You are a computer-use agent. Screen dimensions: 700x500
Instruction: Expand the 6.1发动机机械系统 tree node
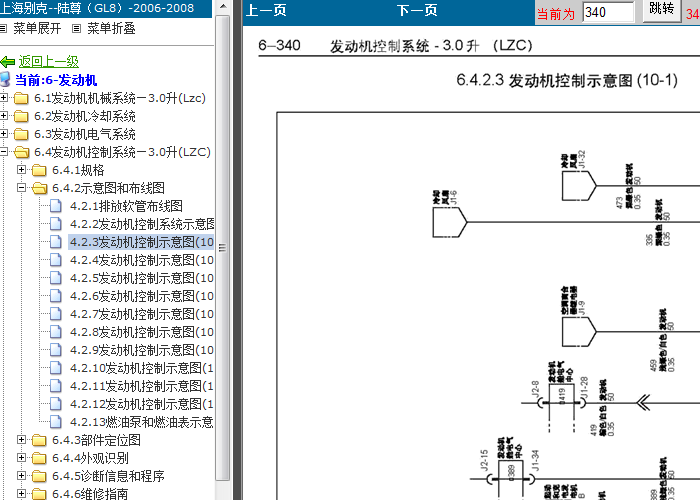(4, 97)
